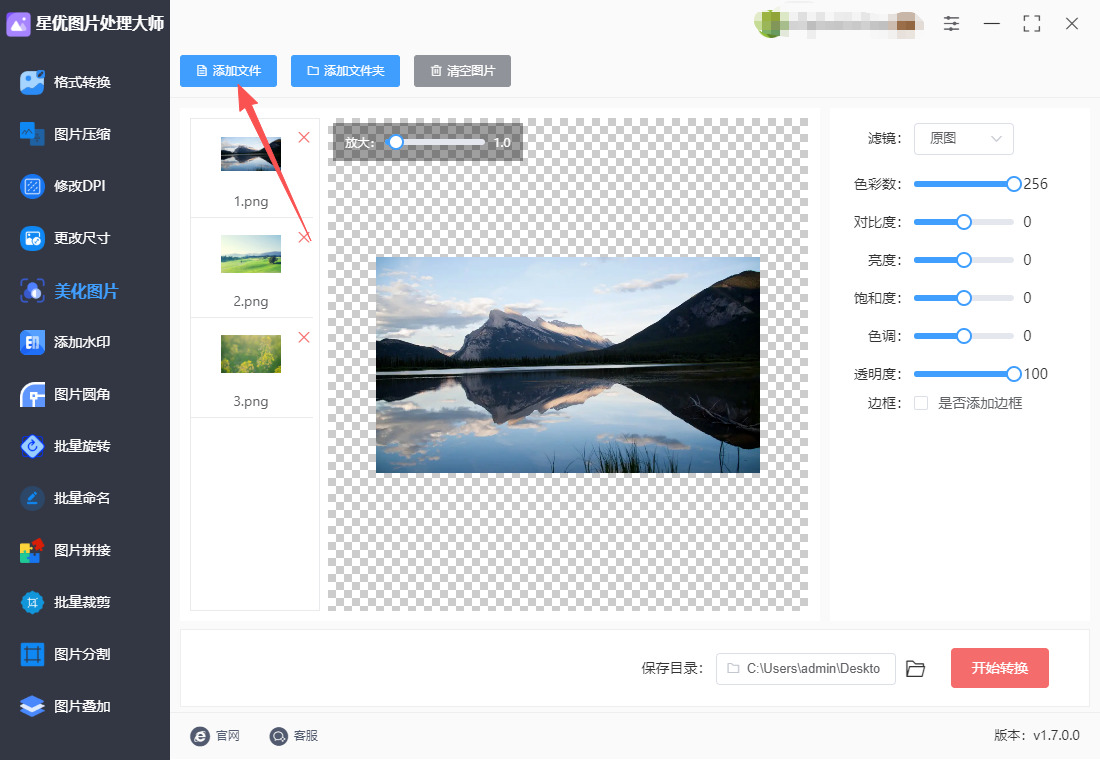
Task: Click the 添加水印 sidebar icon
Action: coord(32,342)
